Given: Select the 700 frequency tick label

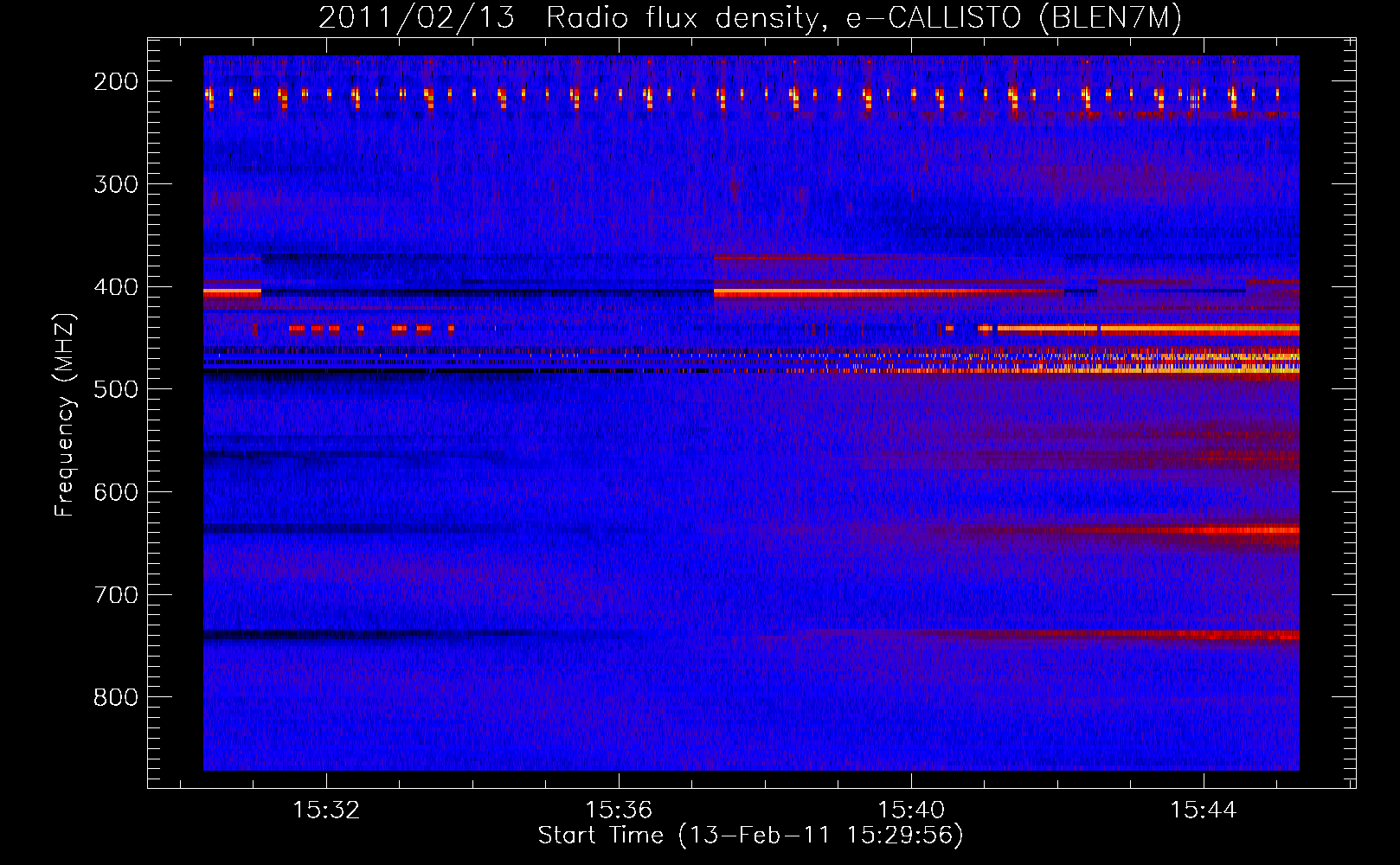Looking at the screenshot, I should click(x=116, y=595).
